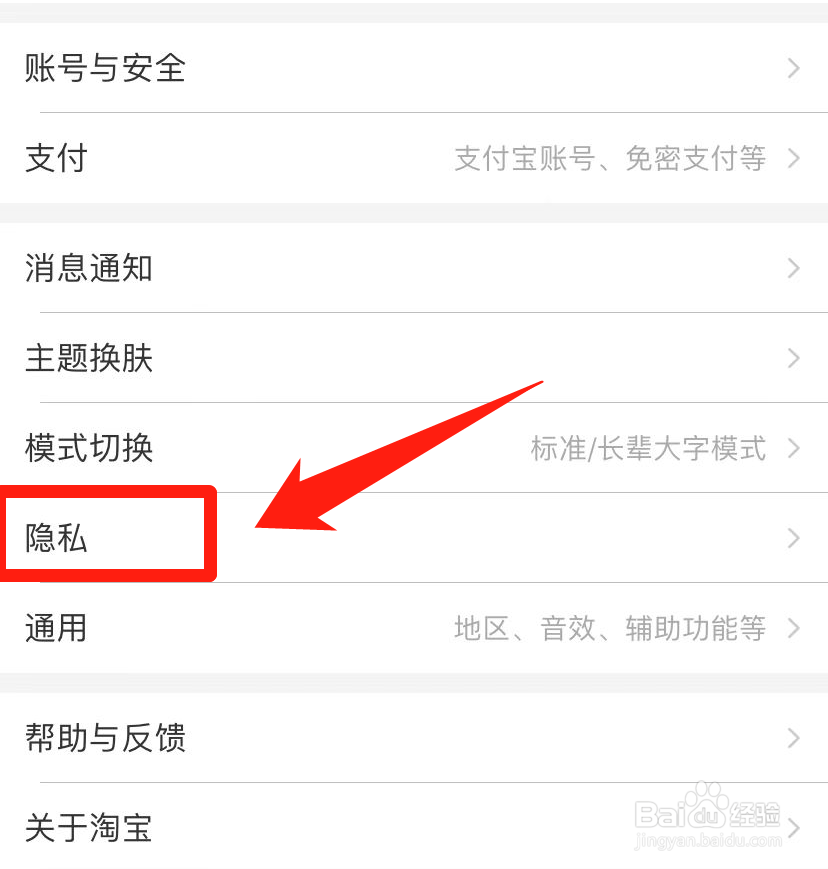Click chevron arrow on 模式切换 row
This screenshot has width=828, height=869.
[x=794, y=448]
